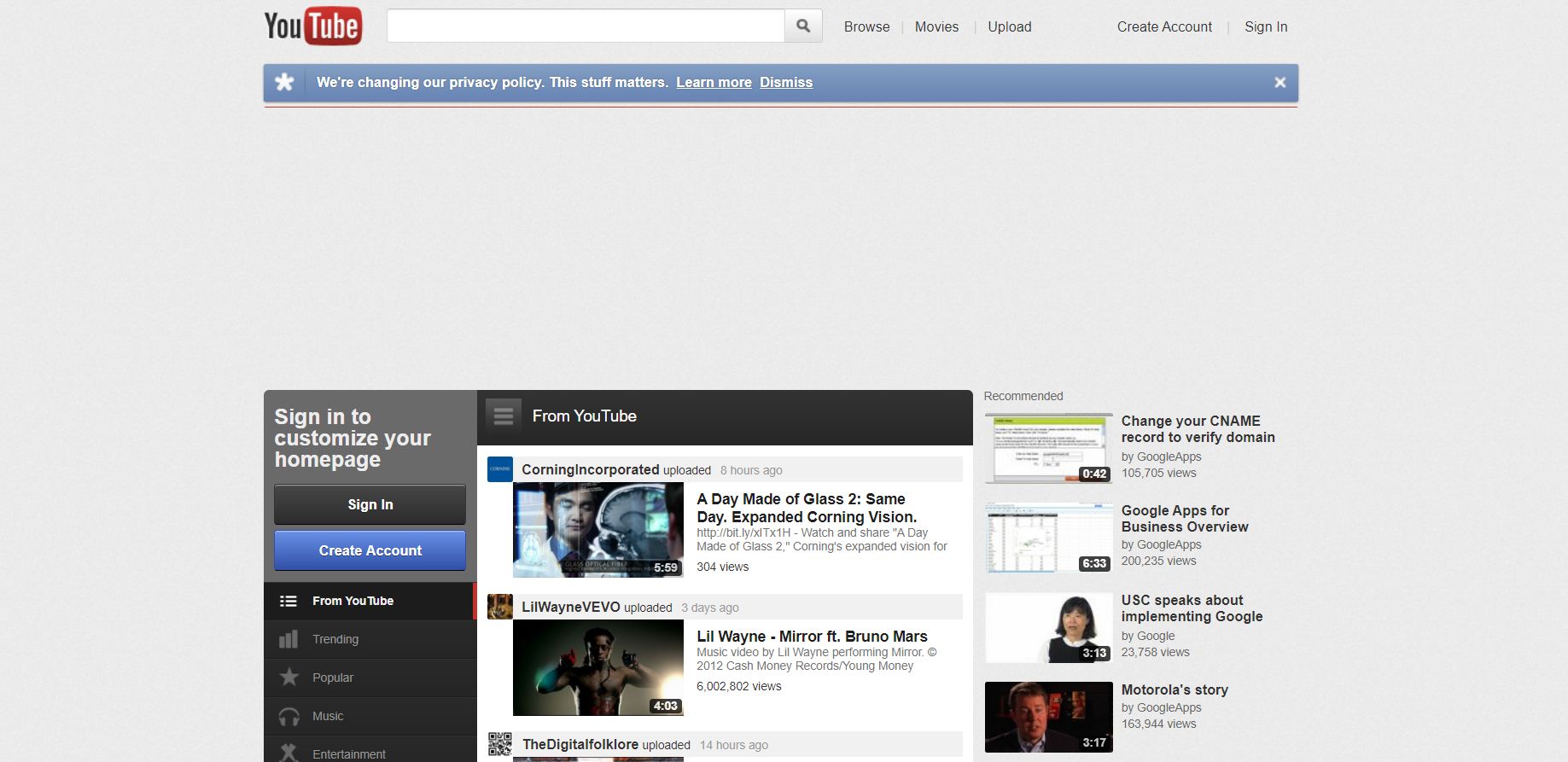Viewport: 1568px width, 762px height.
Task: Click the From YouTube list icon in sidebar
Action: tap(289, 601)
